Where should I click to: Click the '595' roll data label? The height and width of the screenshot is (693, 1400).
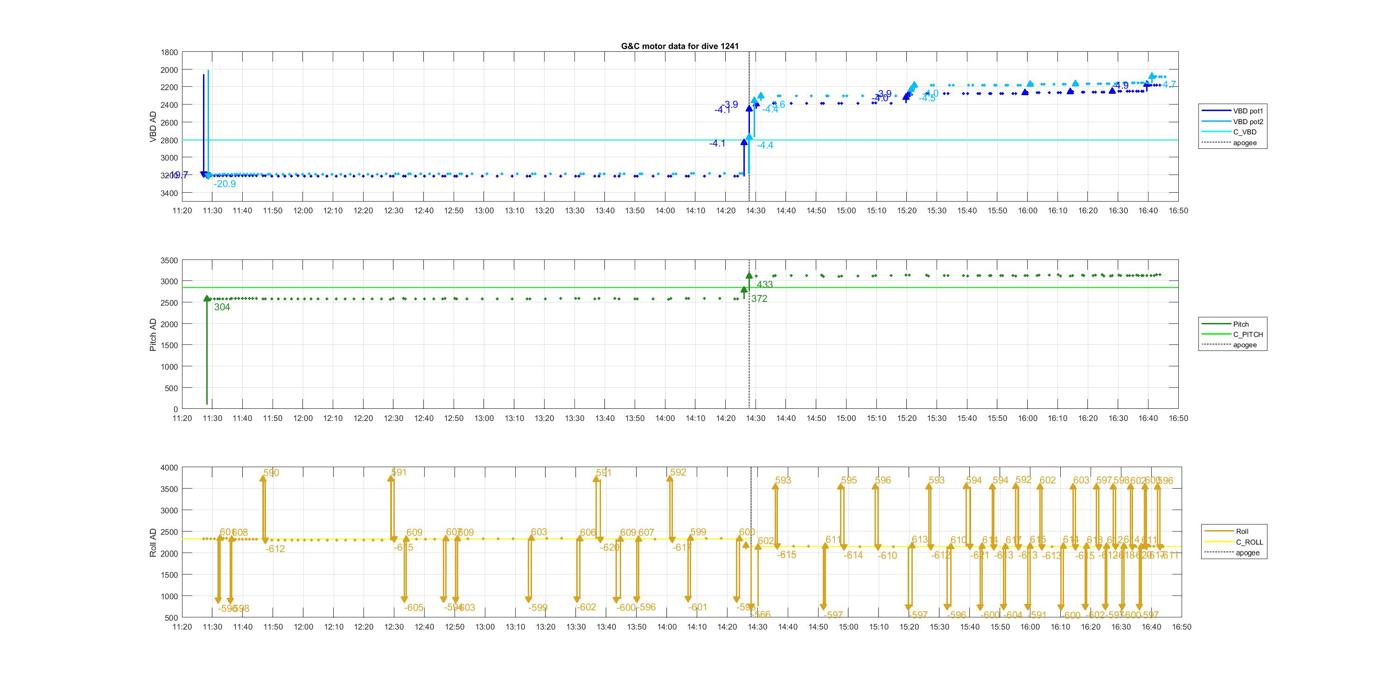[849, 481]
